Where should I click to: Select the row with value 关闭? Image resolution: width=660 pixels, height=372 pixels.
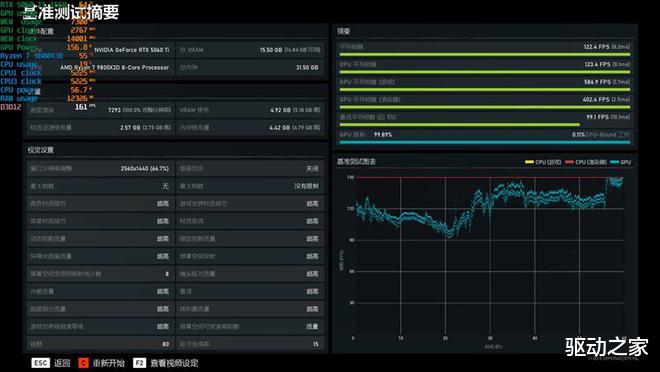pyautogui.click(x=250, y=168)
